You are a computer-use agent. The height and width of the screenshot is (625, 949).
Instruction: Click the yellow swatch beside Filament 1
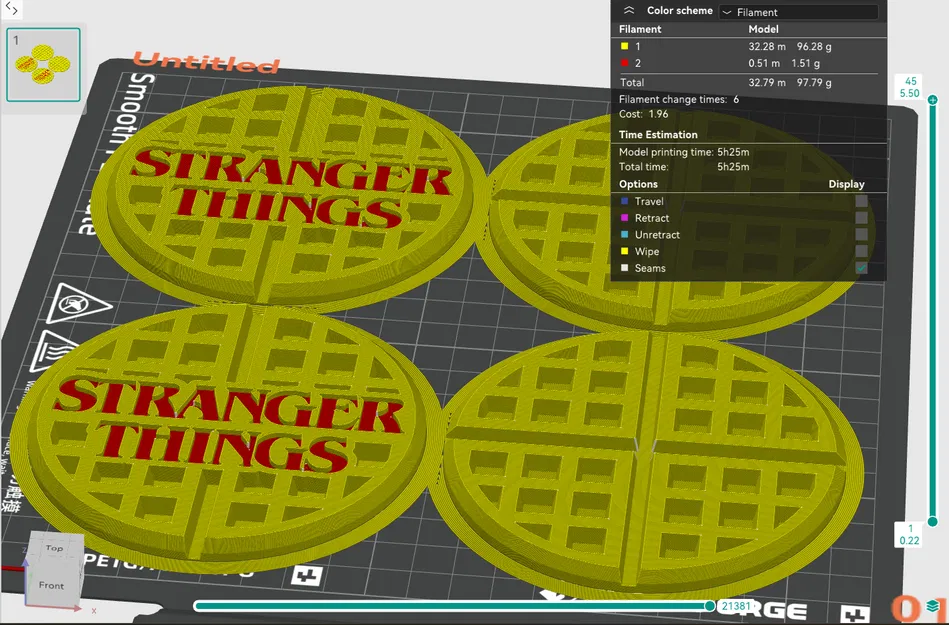click(x=625, y=45)
